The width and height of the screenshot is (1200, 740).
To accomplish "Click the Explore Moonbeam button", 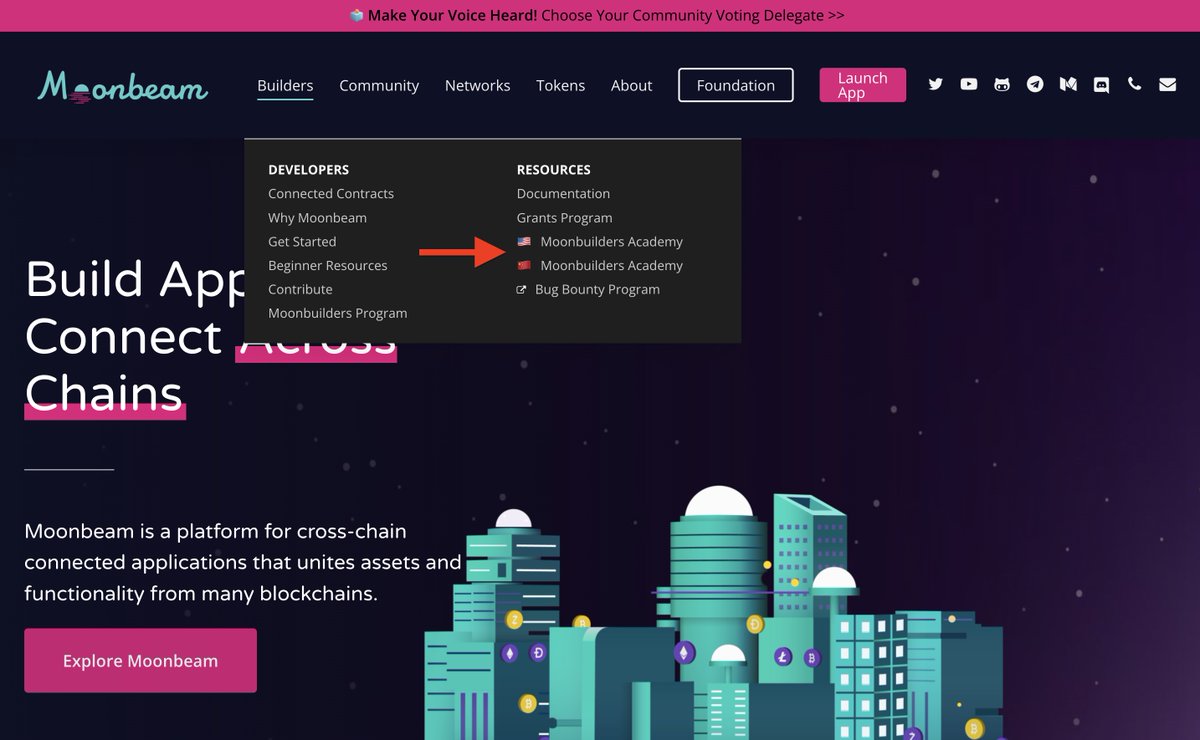I will pos(140,660).
